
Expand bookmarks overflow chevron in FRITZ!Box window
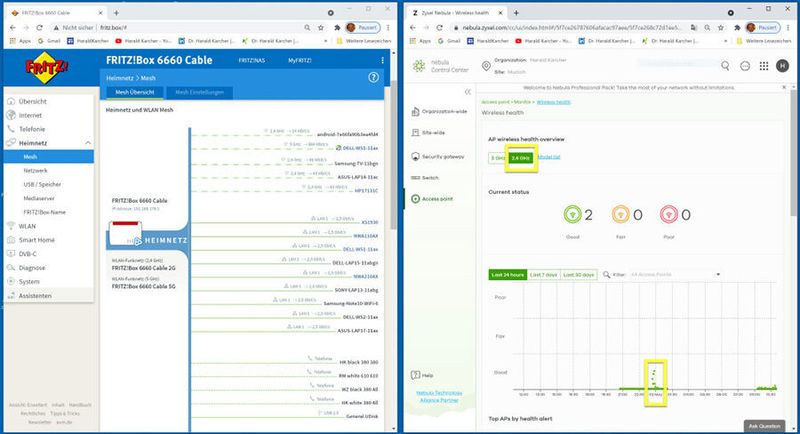point(326,41)
